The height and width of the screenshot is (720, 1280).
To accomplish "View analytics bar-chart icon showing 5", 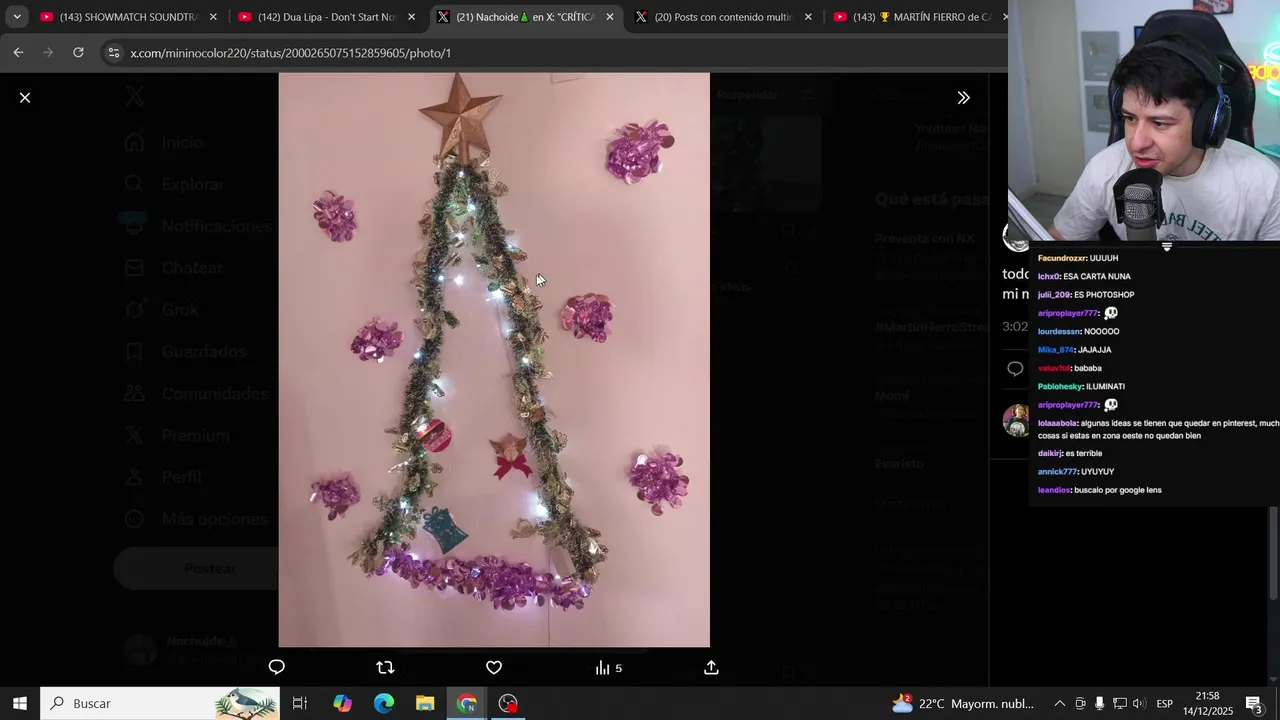I will (608, 668).
